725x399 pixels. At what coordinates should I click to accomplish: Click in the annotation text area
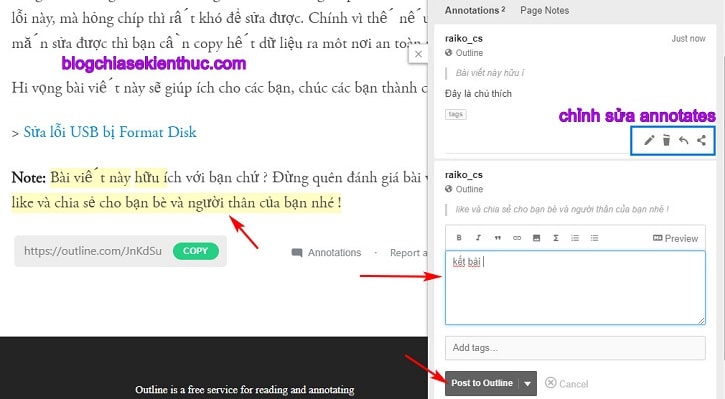[x=575, y=287]
